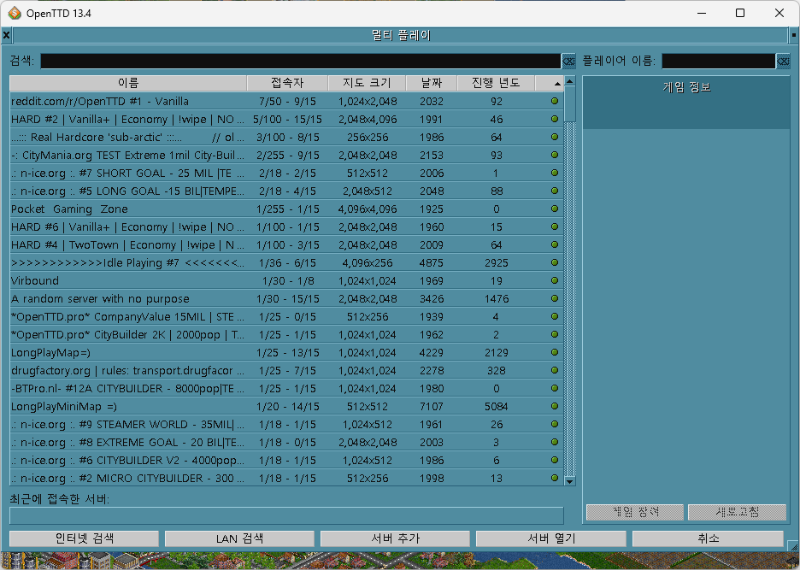
Task: Click the green status dot for Virbound
Action: click(x=555, y=281)
